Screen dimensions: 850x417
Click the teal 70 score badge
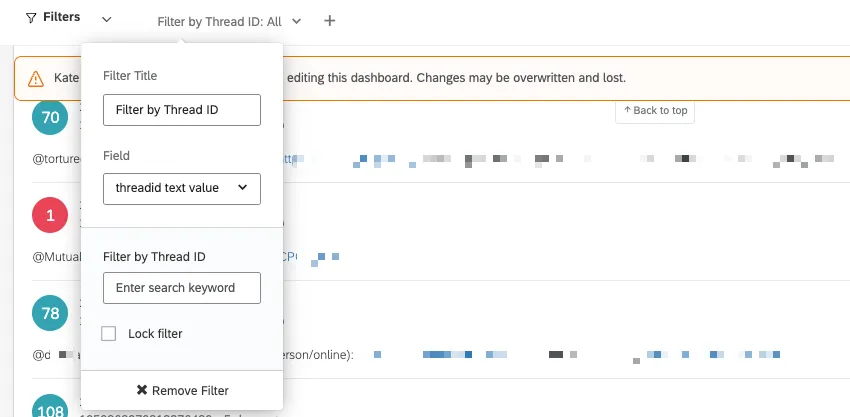50,117
